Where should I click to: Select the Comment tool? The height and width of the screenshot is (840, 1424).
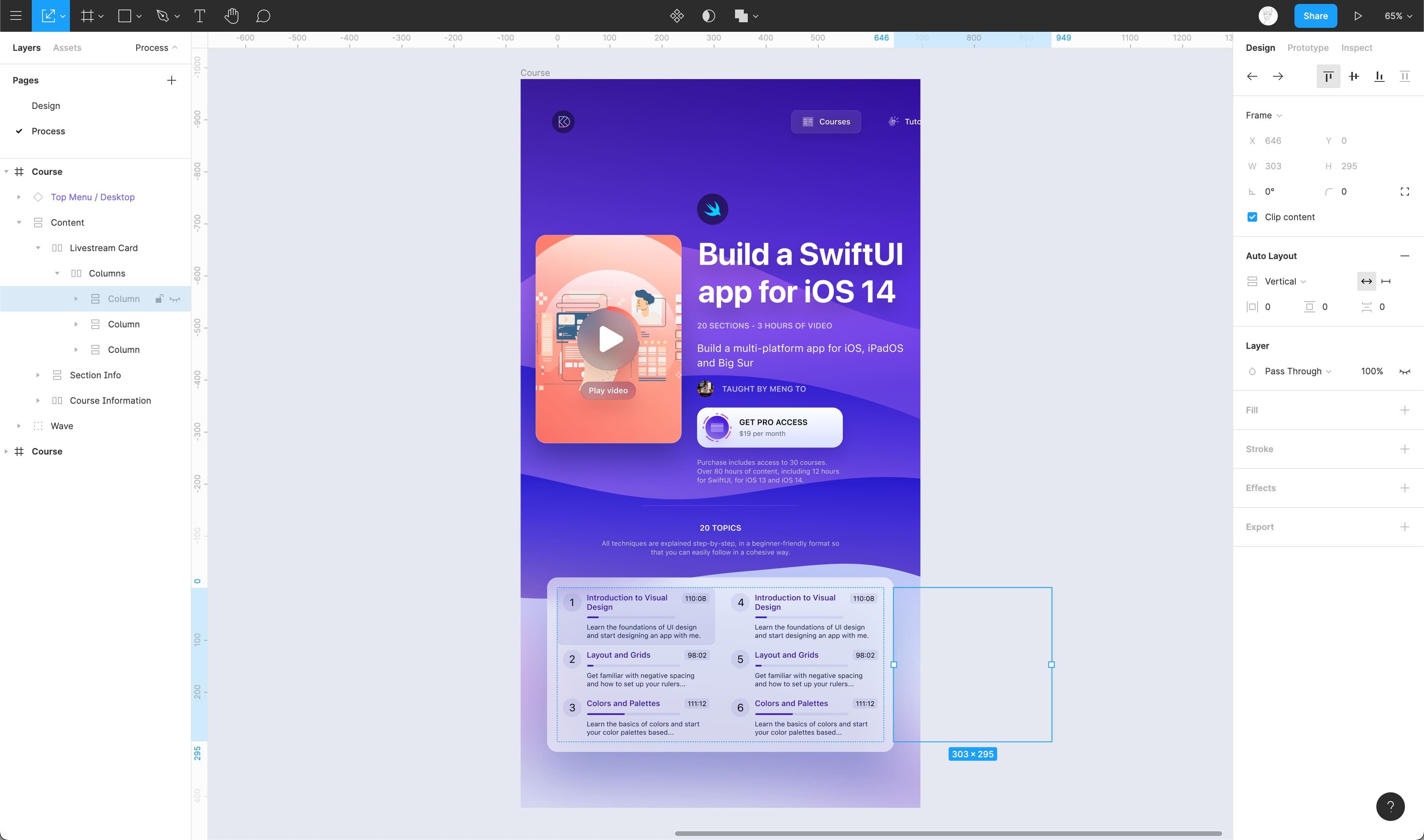[x=263, y=16]
